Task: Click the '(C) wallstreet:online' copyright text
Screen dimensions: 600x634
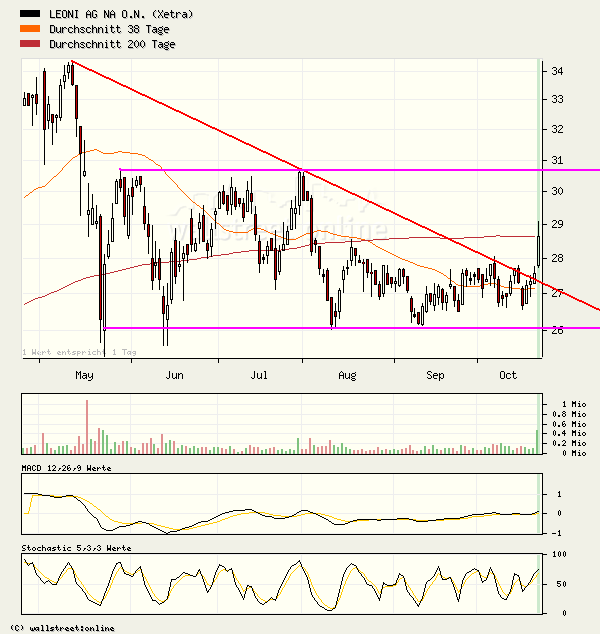Action: 62,628
